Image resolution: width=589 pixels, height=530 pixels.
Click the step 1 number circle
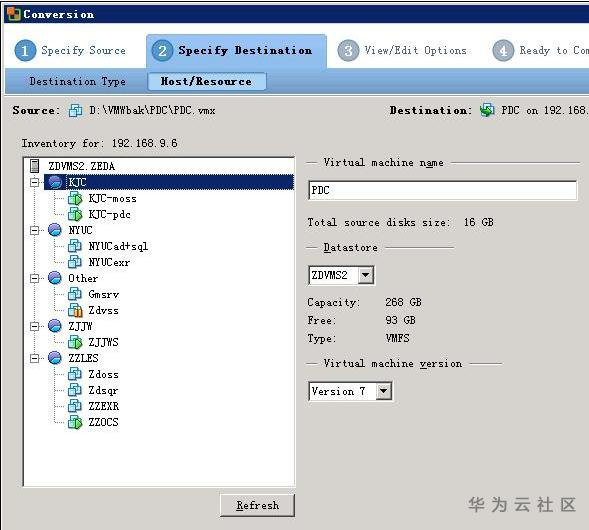pyautogui.click(x=25, y=51)
